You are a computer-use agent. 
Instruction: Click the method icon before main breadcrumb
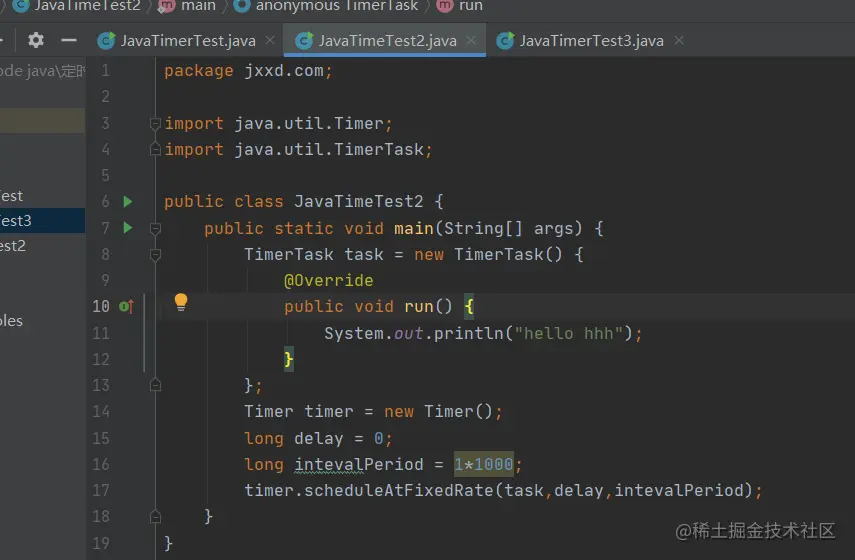[x=166, y=5]
